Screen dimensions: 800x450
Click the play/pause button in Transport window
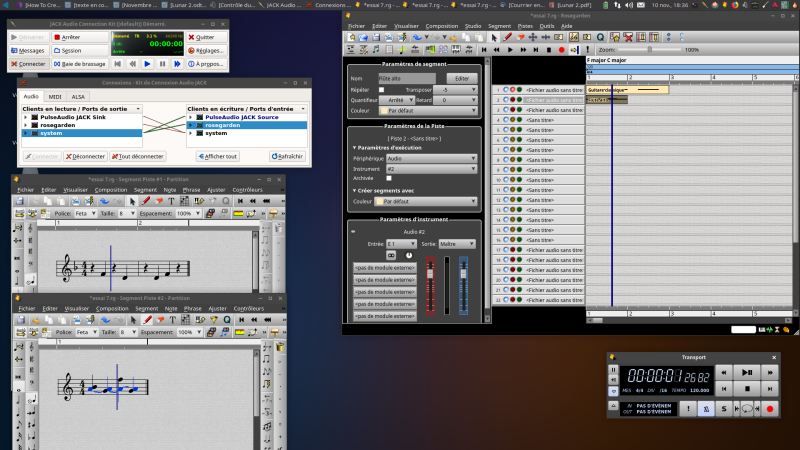point(747,371)
